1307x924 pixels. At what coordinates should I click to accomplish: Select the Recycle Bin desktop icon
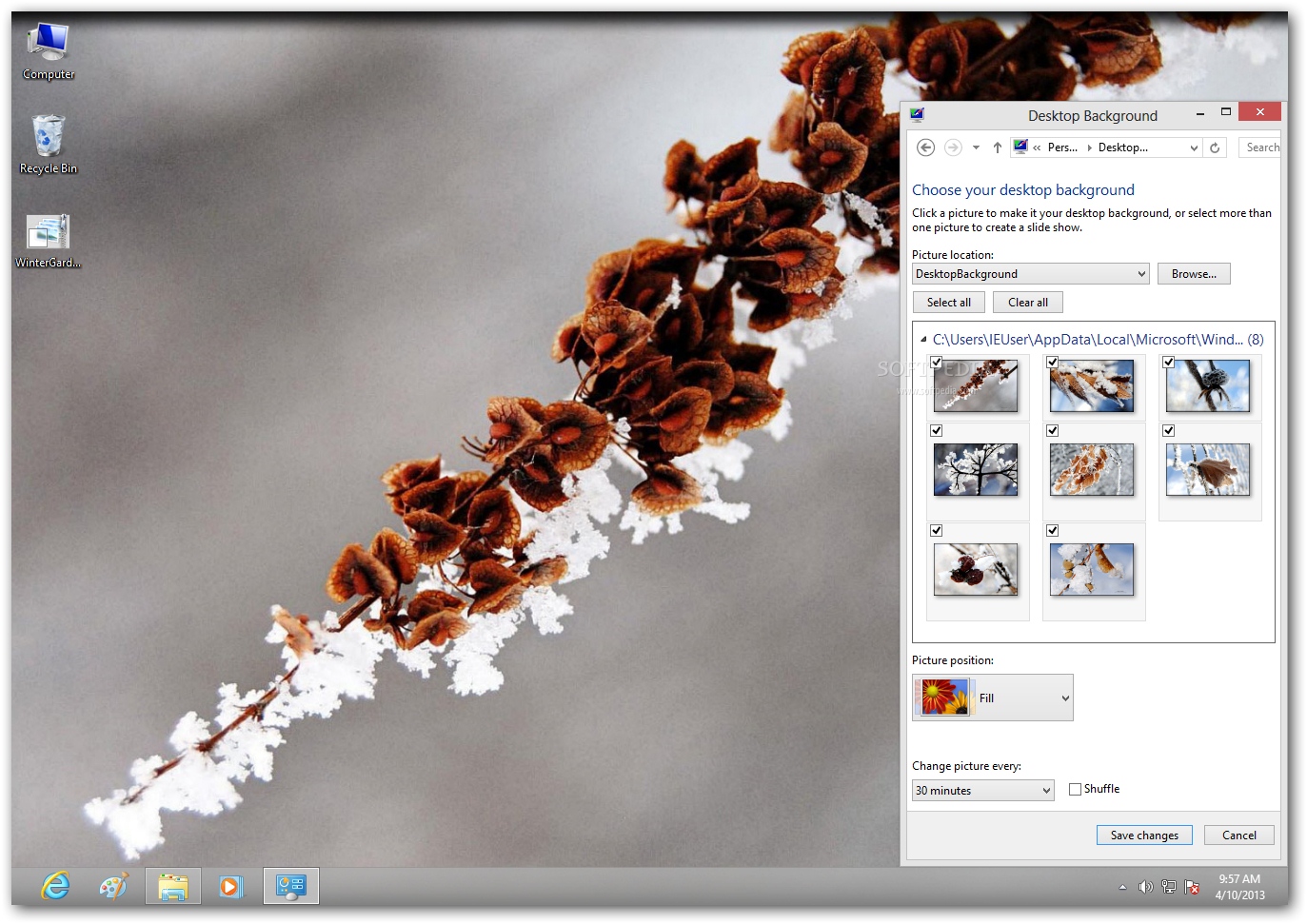[x=49, y=145]
